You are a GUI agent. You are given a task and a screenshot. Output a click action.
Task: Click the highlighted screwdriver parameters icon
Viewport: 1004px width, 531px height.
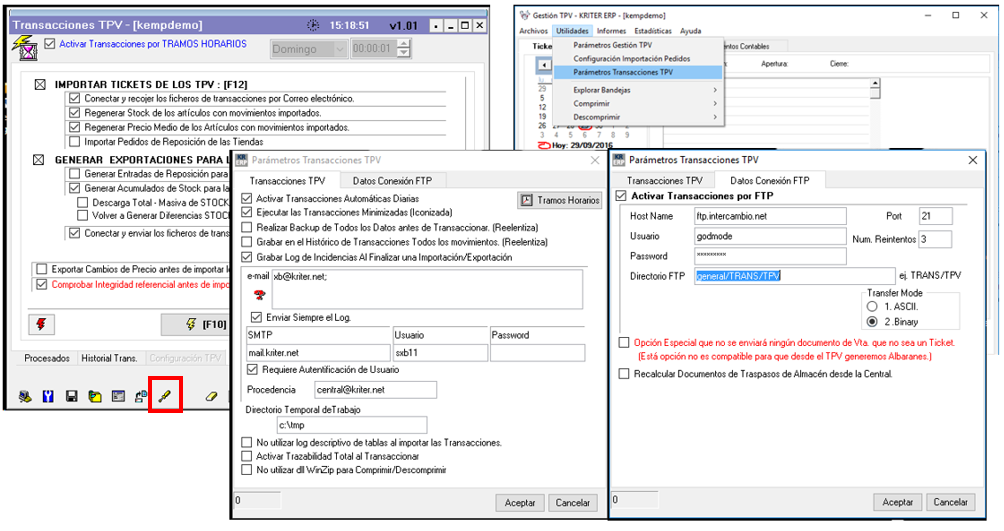pos(164,395)
